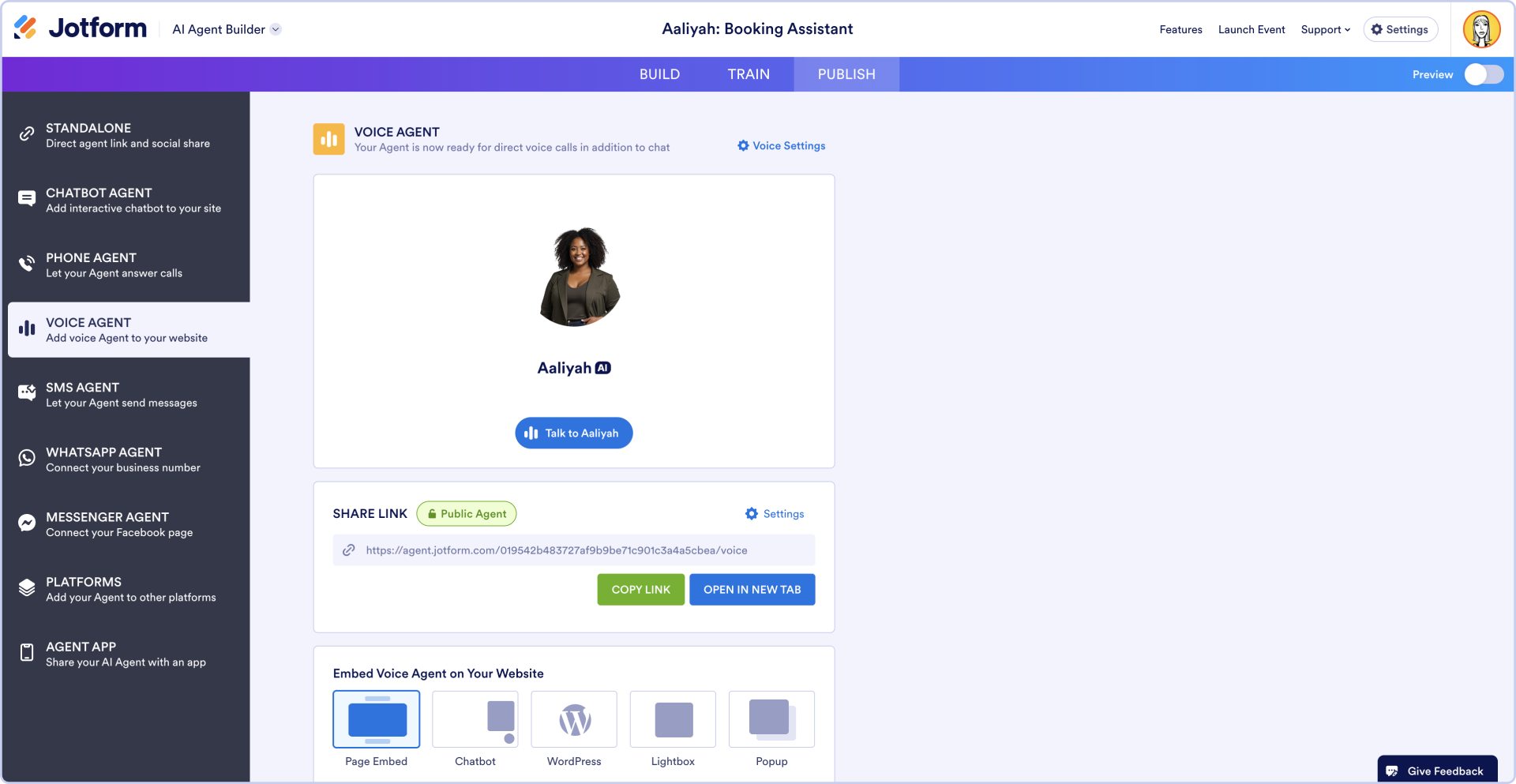This screenshot has width=1516, height=784.
Task: Click the Features link
Action: click(1180, 29)
